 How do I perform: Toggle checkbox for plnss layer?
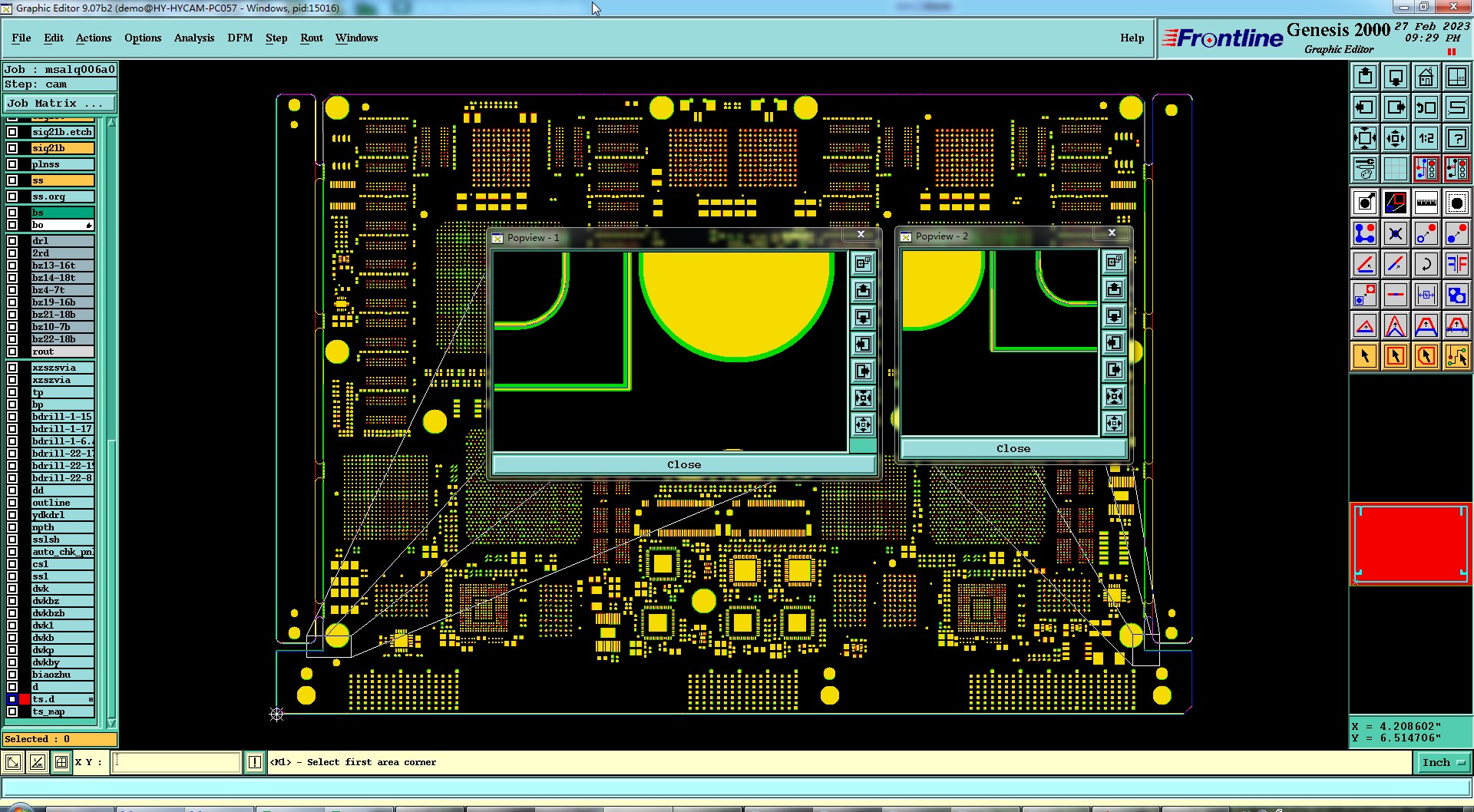(12, 164)
